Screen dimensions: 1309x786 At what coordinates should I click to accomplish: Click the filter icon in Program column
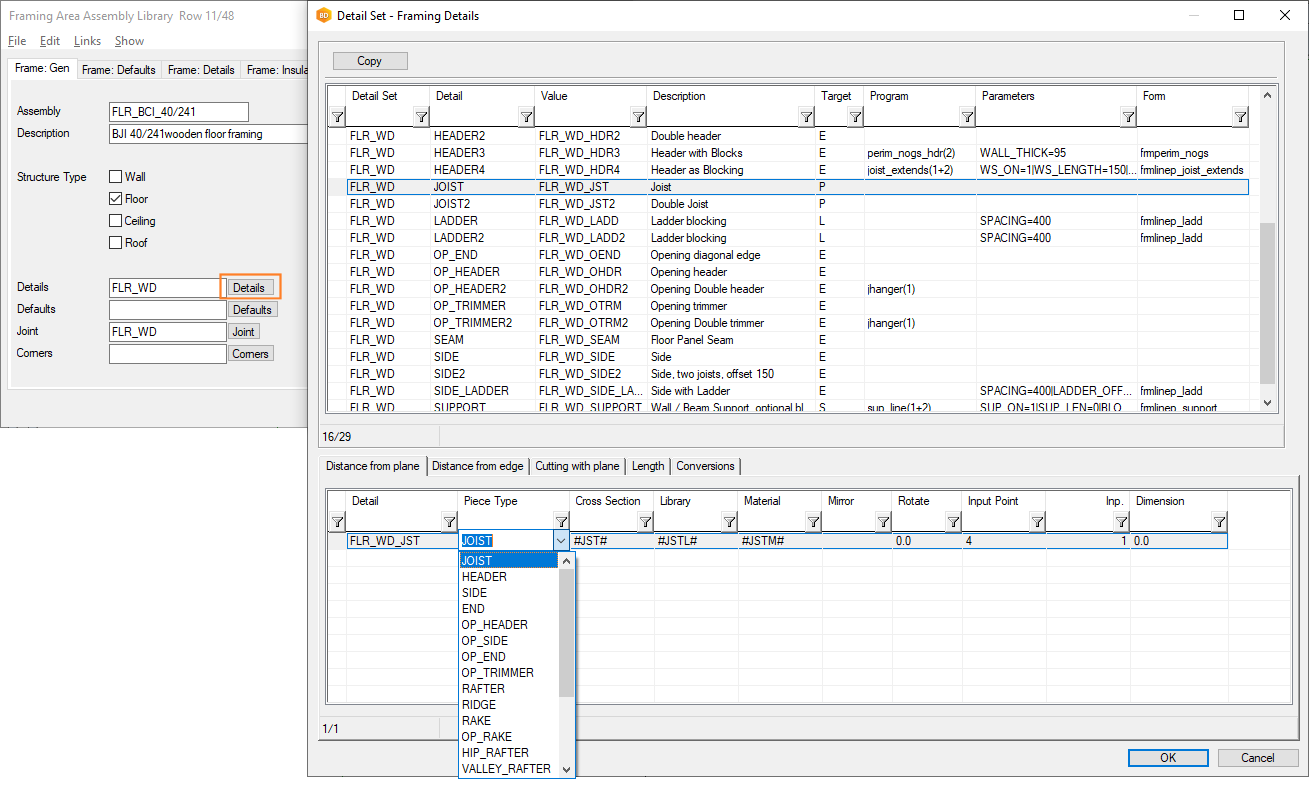click(x=967, y=117)
